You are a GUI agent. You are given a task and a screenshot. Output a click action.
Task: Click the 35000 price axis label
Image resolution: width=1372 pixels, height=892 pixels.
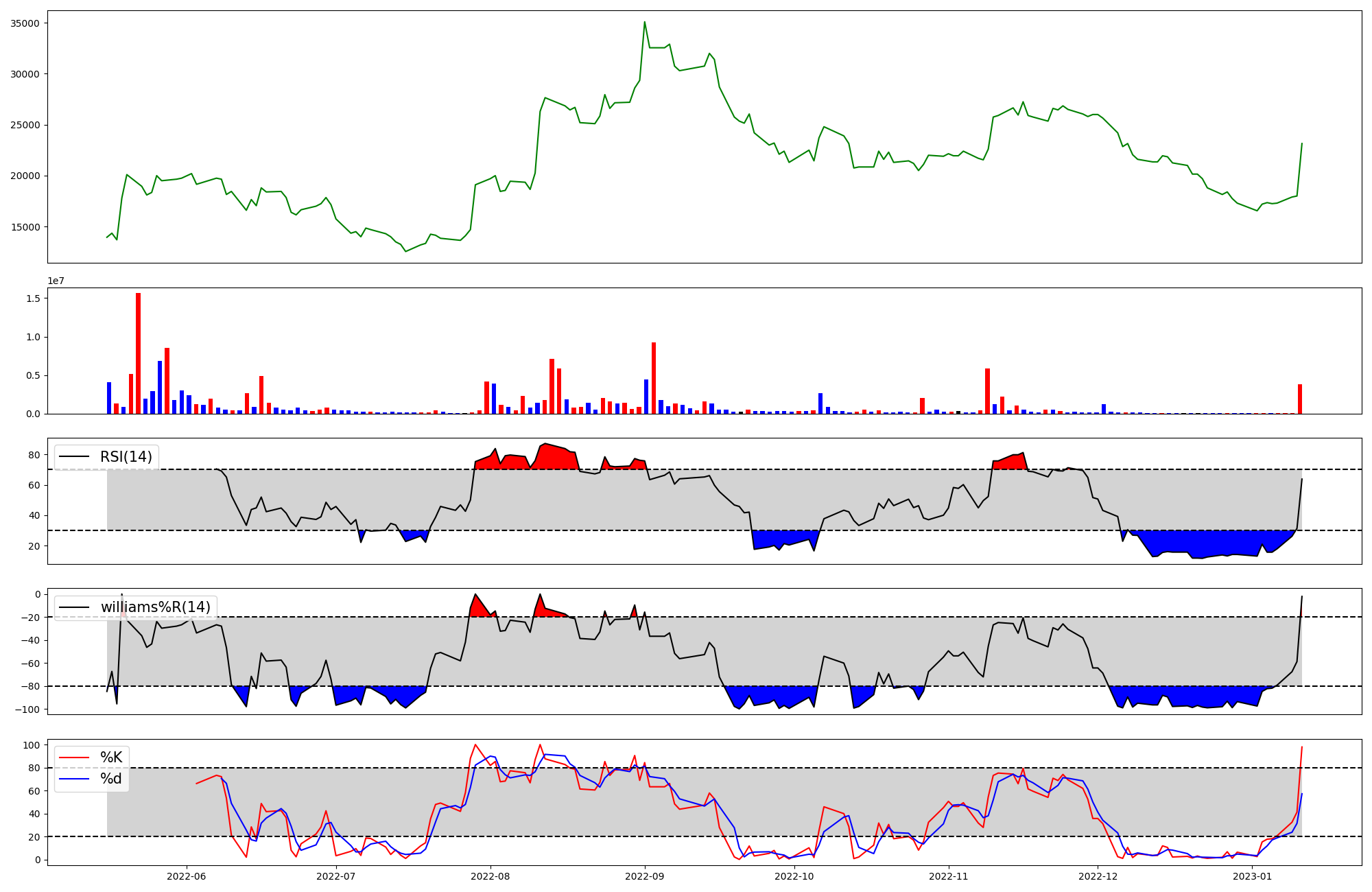click(25, 23)
